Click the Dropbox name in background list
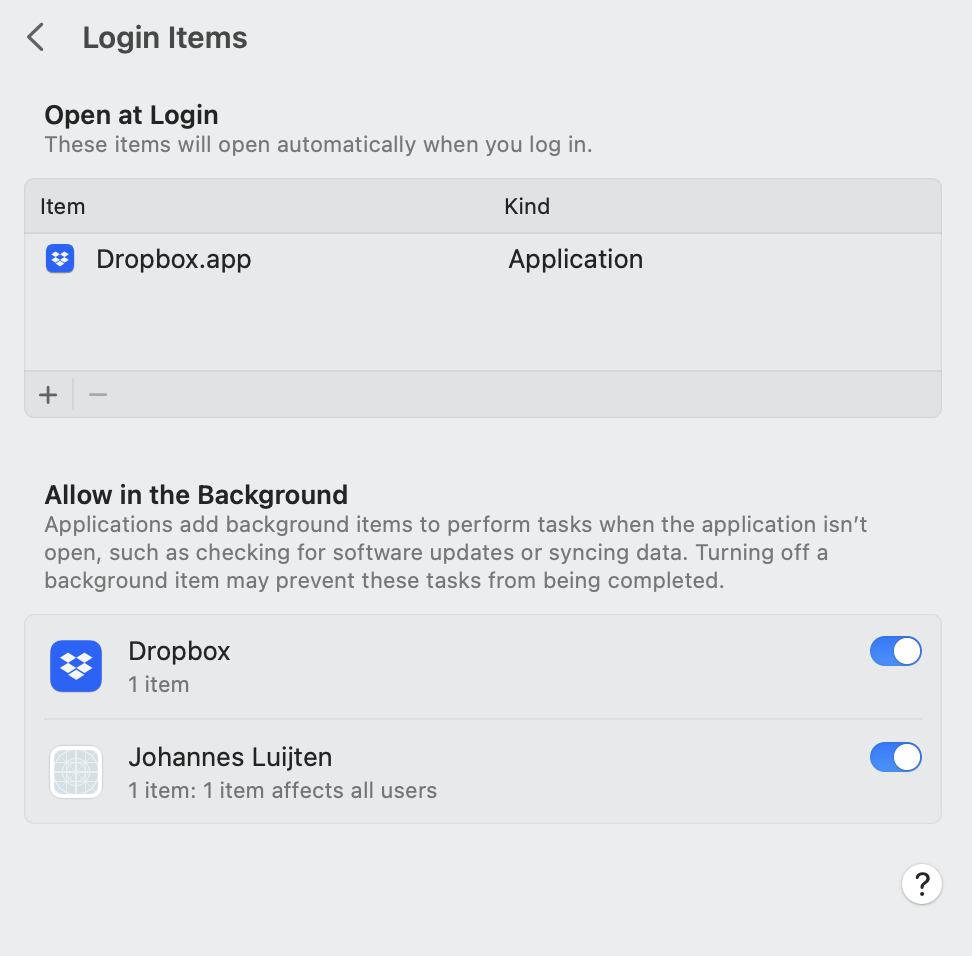Viewport: 972px width, 956px height. (x=179, y=651)
